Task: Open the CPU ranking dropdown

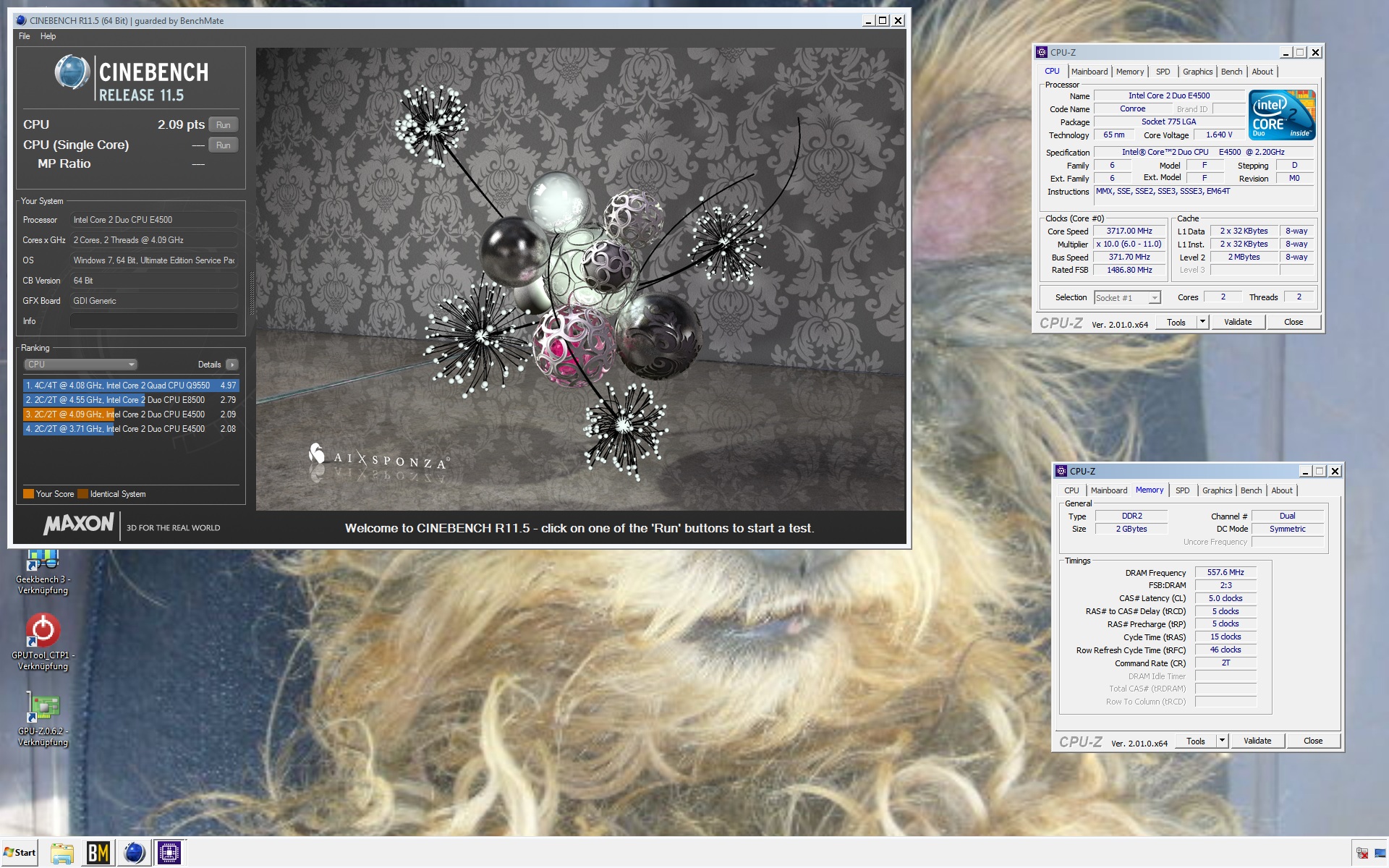Action: [x=80, y=365]
